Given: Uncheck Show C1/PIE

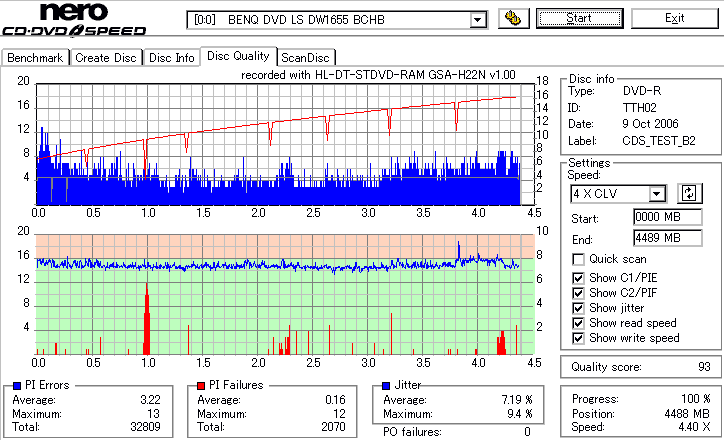Looking at the screenshot, I should [578, 278].
